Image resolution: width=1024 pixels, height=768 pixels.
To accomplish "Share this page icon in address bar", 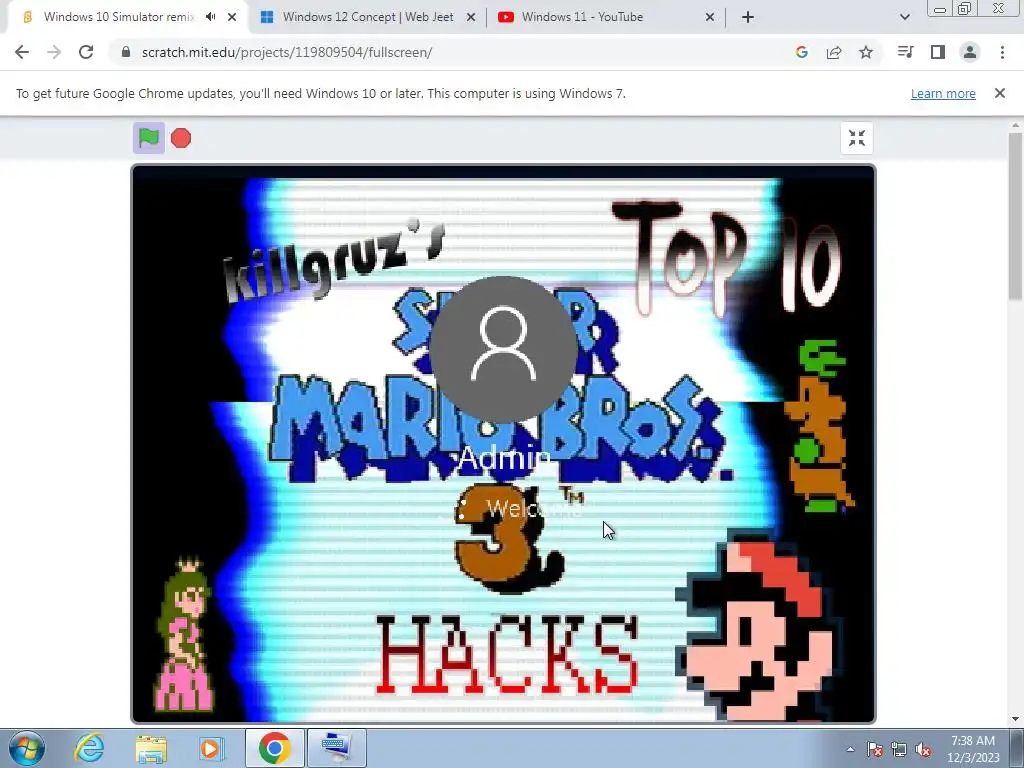I will (834, 52).
